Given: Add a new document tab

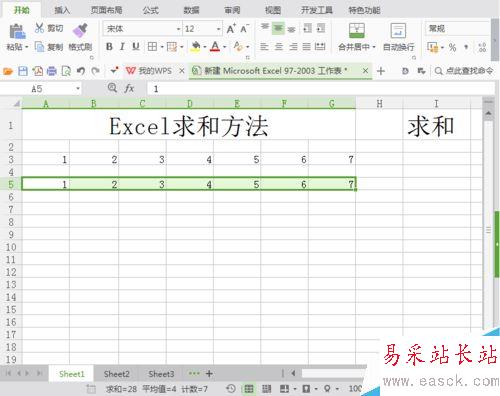Looking at the screenshot, I should [x=381, y=71].
